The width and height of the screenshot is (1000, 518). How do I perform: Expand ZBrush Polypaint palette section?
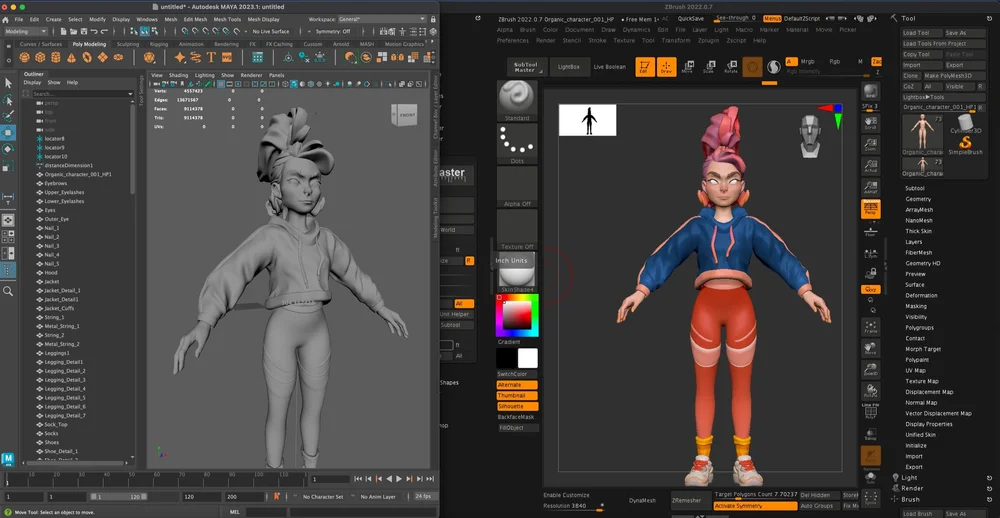click(x=917, y=360)
